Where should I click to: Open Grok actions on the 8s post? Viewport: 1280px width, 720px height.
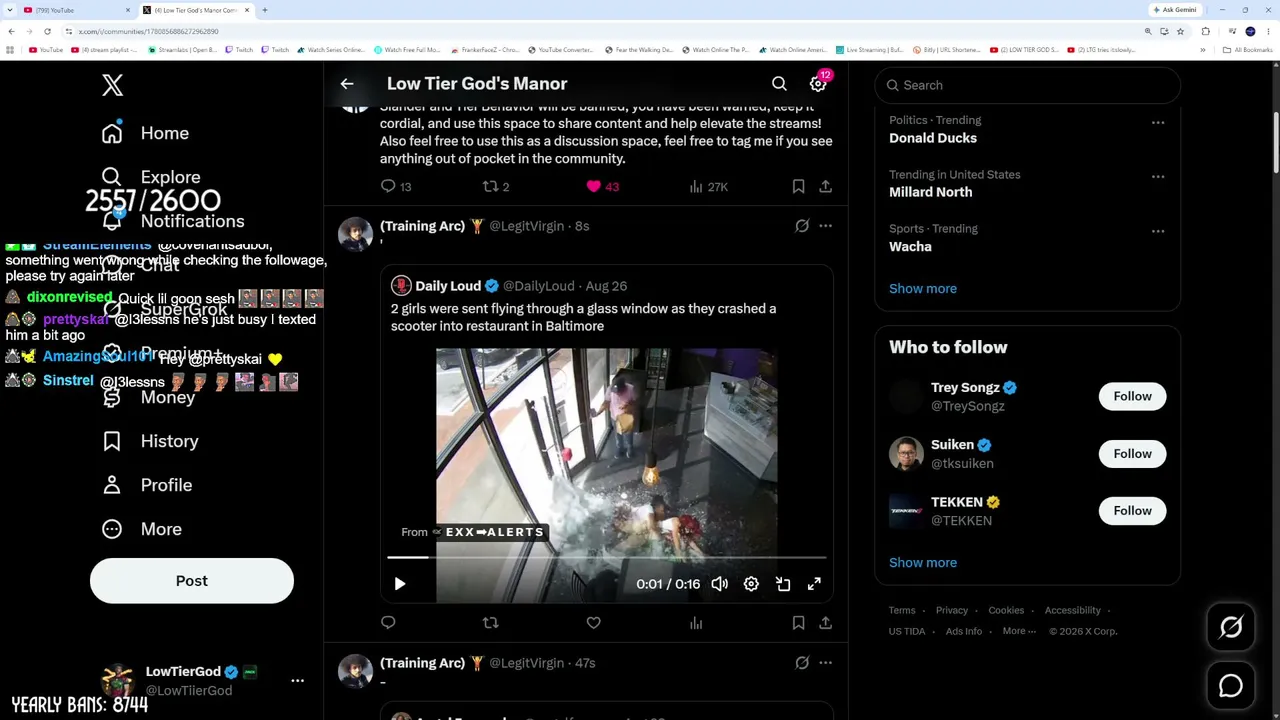click(x=802, y=226)
